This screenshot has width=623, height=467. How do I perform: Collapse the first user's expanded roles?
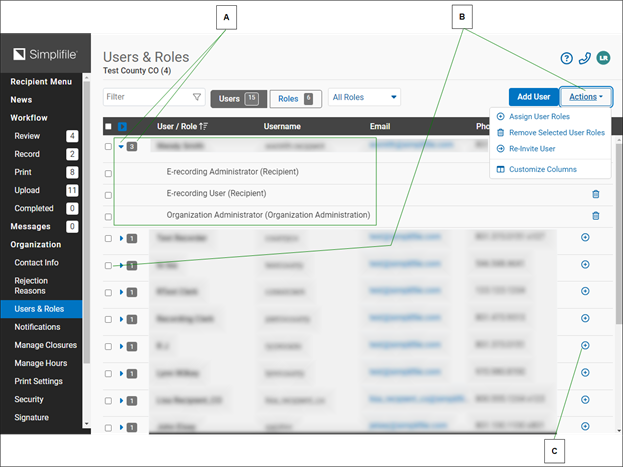pyautogui.click(x=121, y=147)
